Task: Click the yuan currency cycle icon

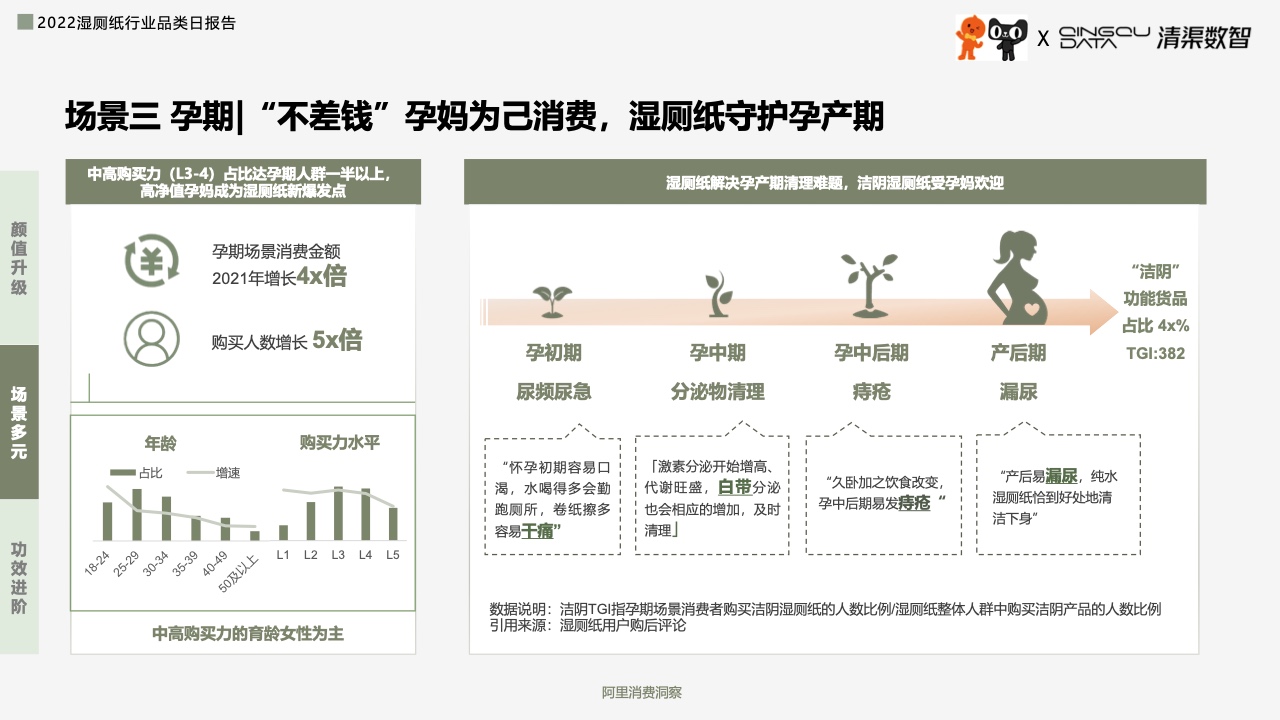Action: (151, 262)
